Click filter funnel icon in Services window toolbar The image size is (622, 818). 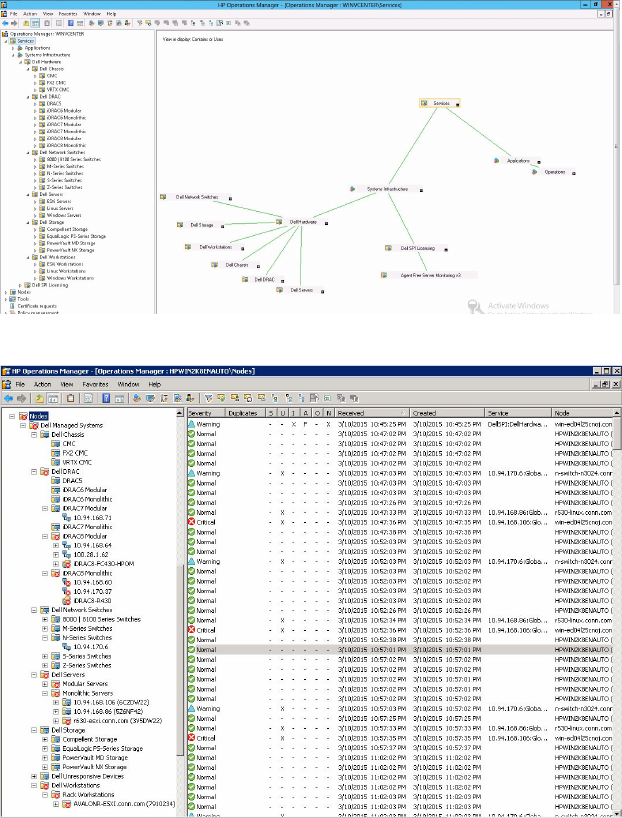(x=139, y=23)
